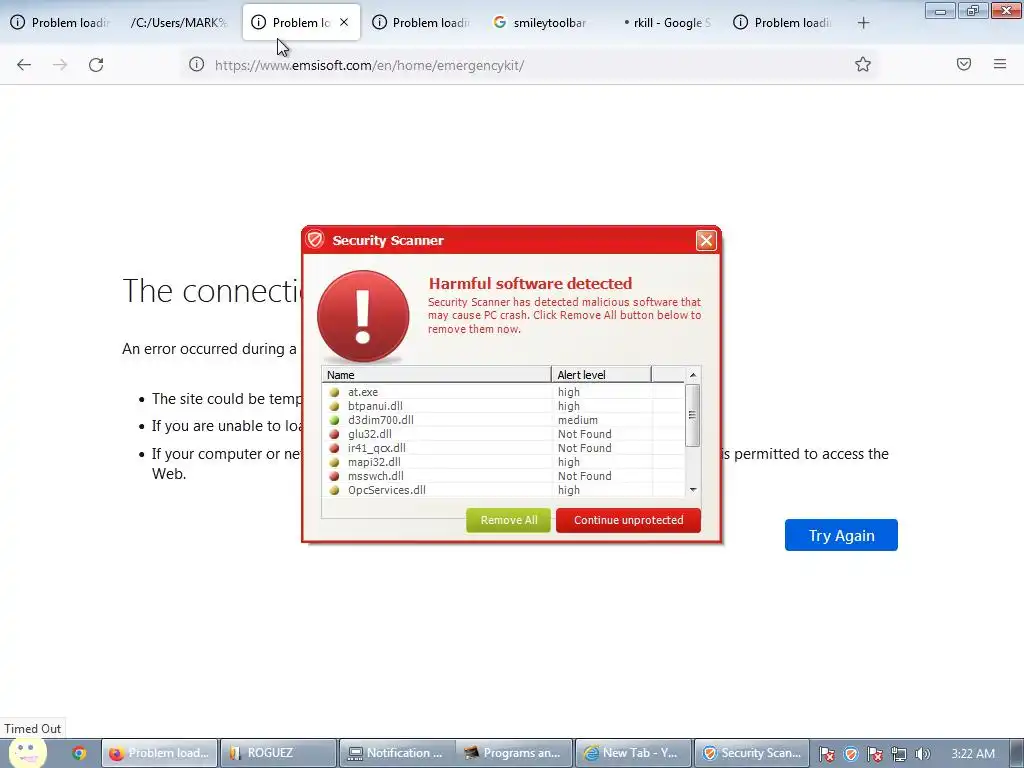
Task: Close the active Problem loading tab
Action: (x=344, y=22)
